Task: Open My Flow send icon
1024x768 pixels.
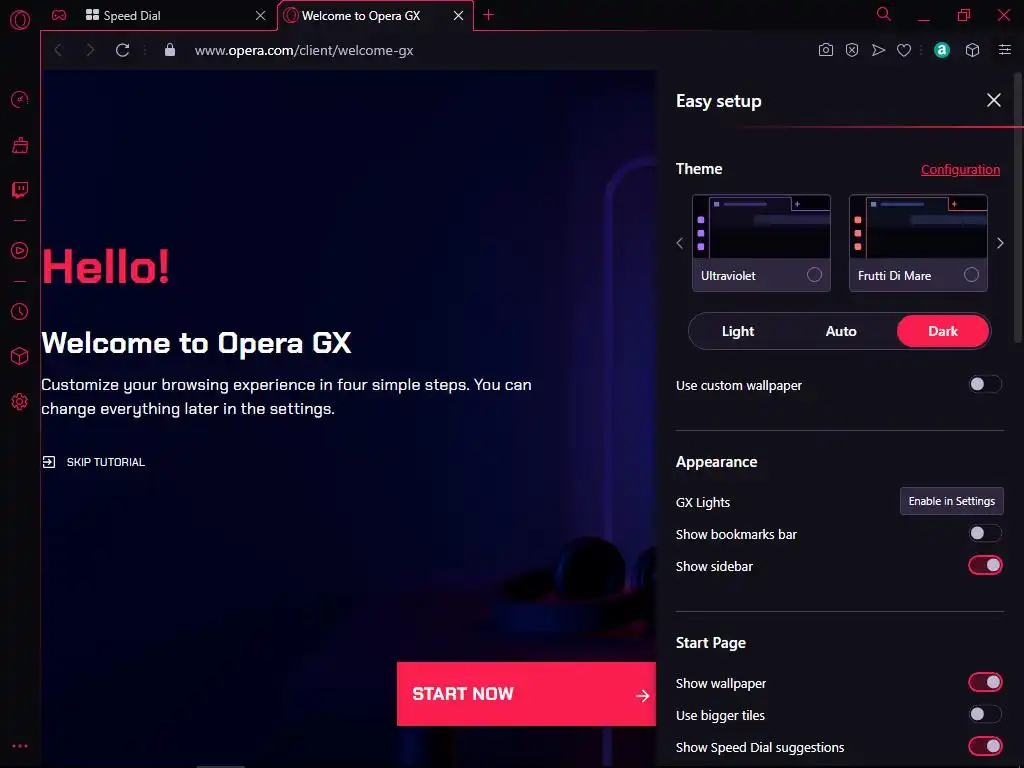Action: click(x=878, y=50)
